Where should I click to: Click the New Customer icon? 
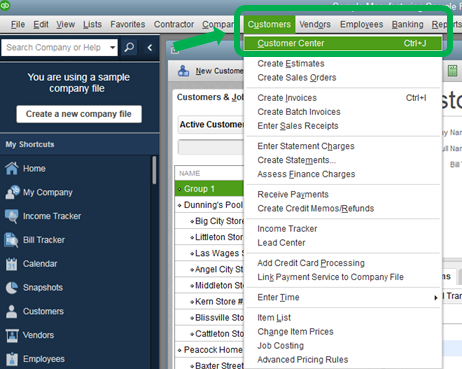click(x=183, y=71)
